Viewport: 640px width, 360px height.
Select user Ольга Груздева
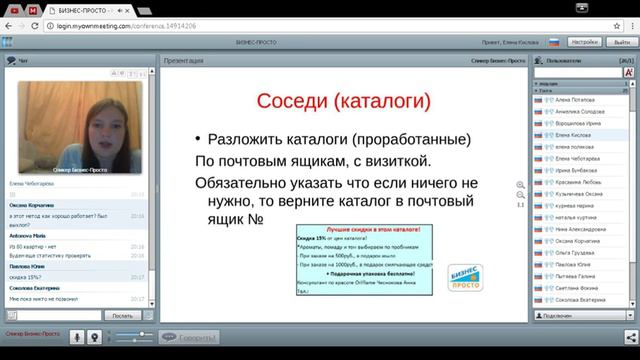[x=581, y=253]
